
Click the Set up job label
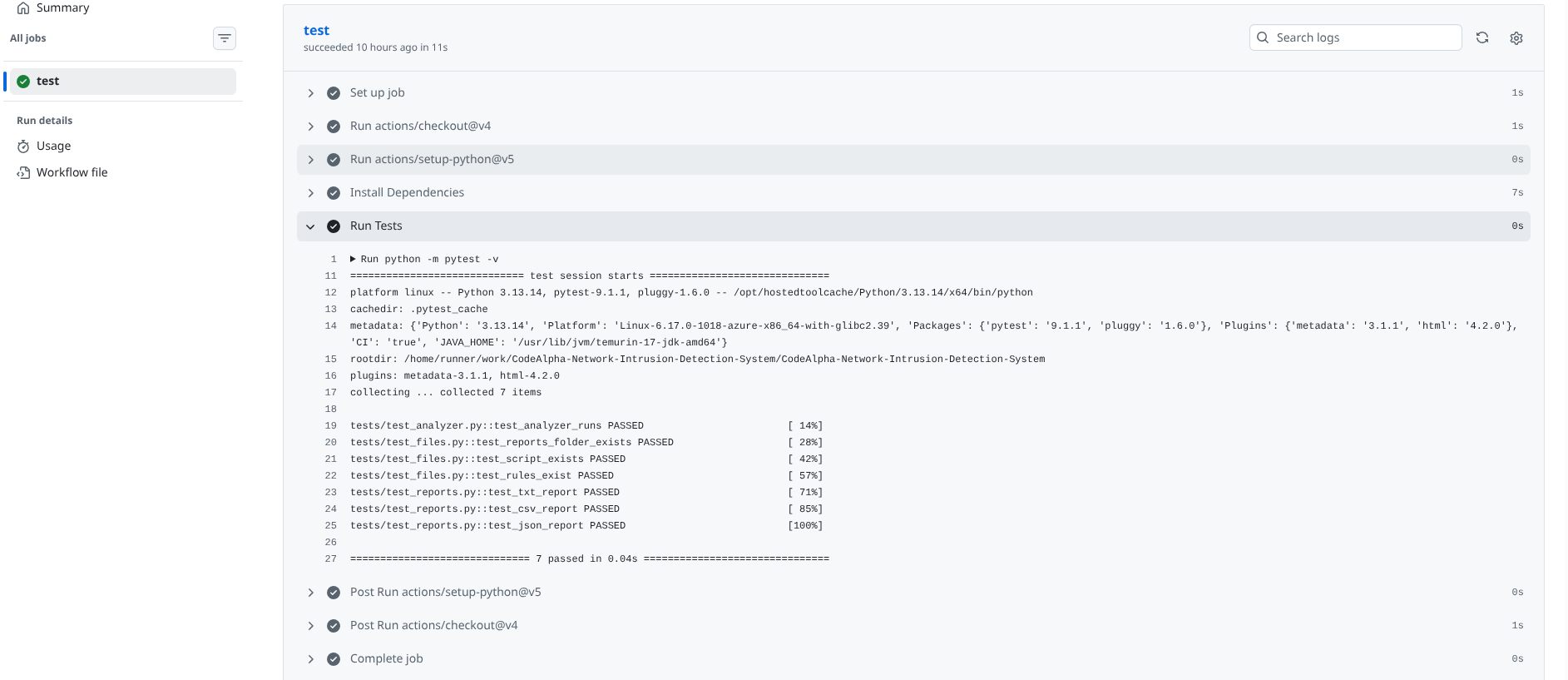[377, 92]
